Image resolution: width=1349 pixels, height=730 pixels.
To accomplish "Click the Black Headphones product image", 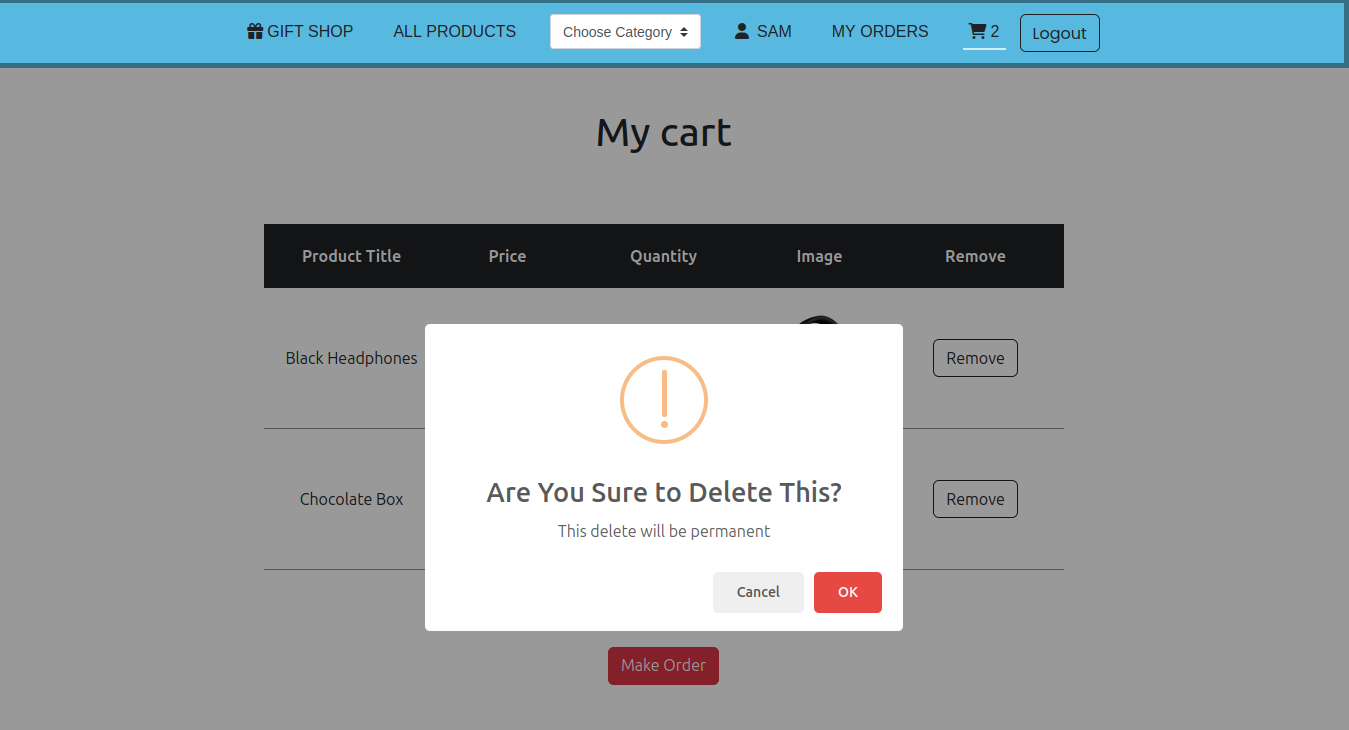I will click(x=818, y=321).
